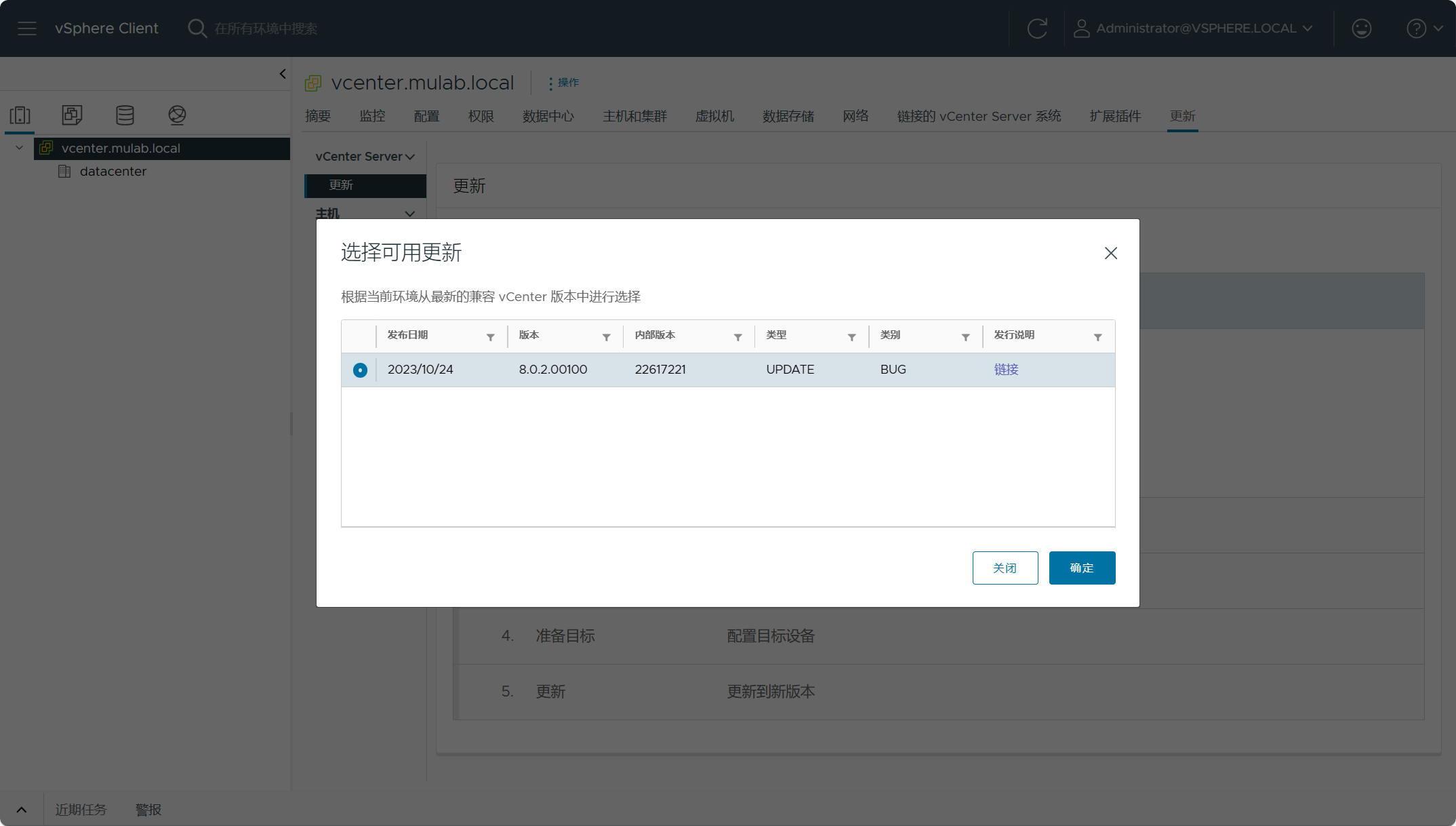This screenshot has height=826, width=1456.
Task: Open the 主机和集群 tab
Action: (635, 116)
